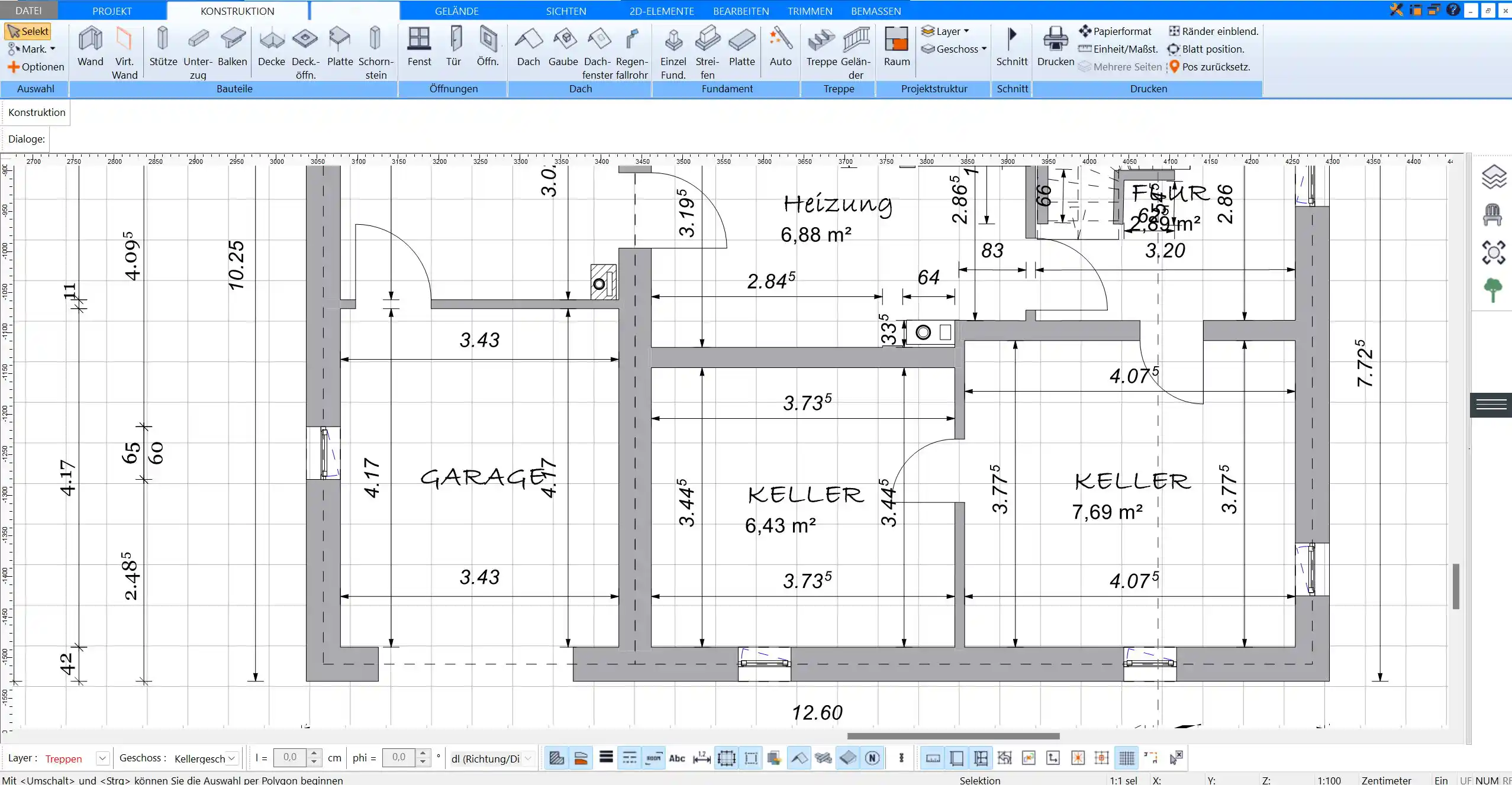Open the 2D-ELEMENTE tab
This screenshot has width=1512, height=785.
(662, 11)
